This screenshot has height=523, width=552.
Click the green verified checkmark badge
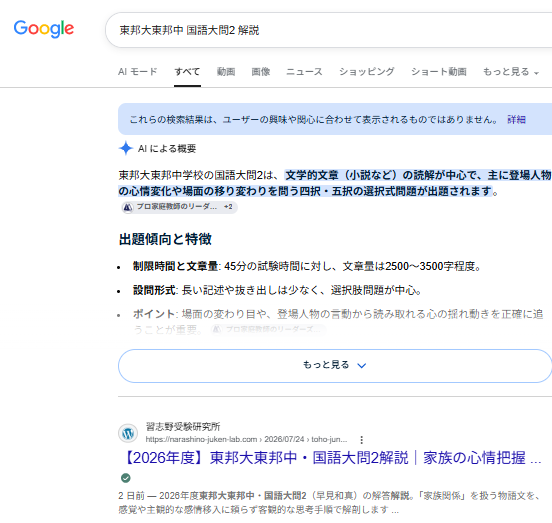pos(126,478)
